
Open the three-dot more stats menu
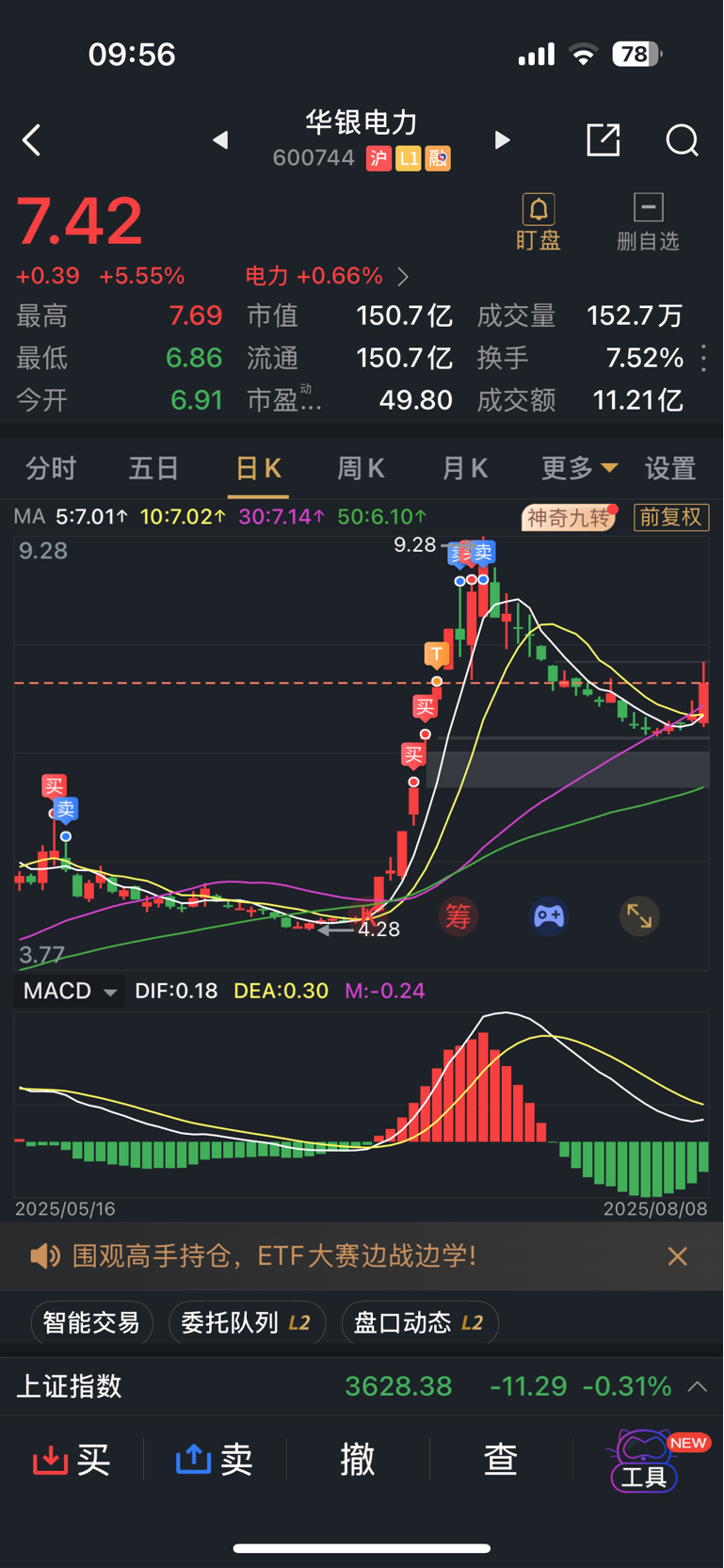[703, 358]
